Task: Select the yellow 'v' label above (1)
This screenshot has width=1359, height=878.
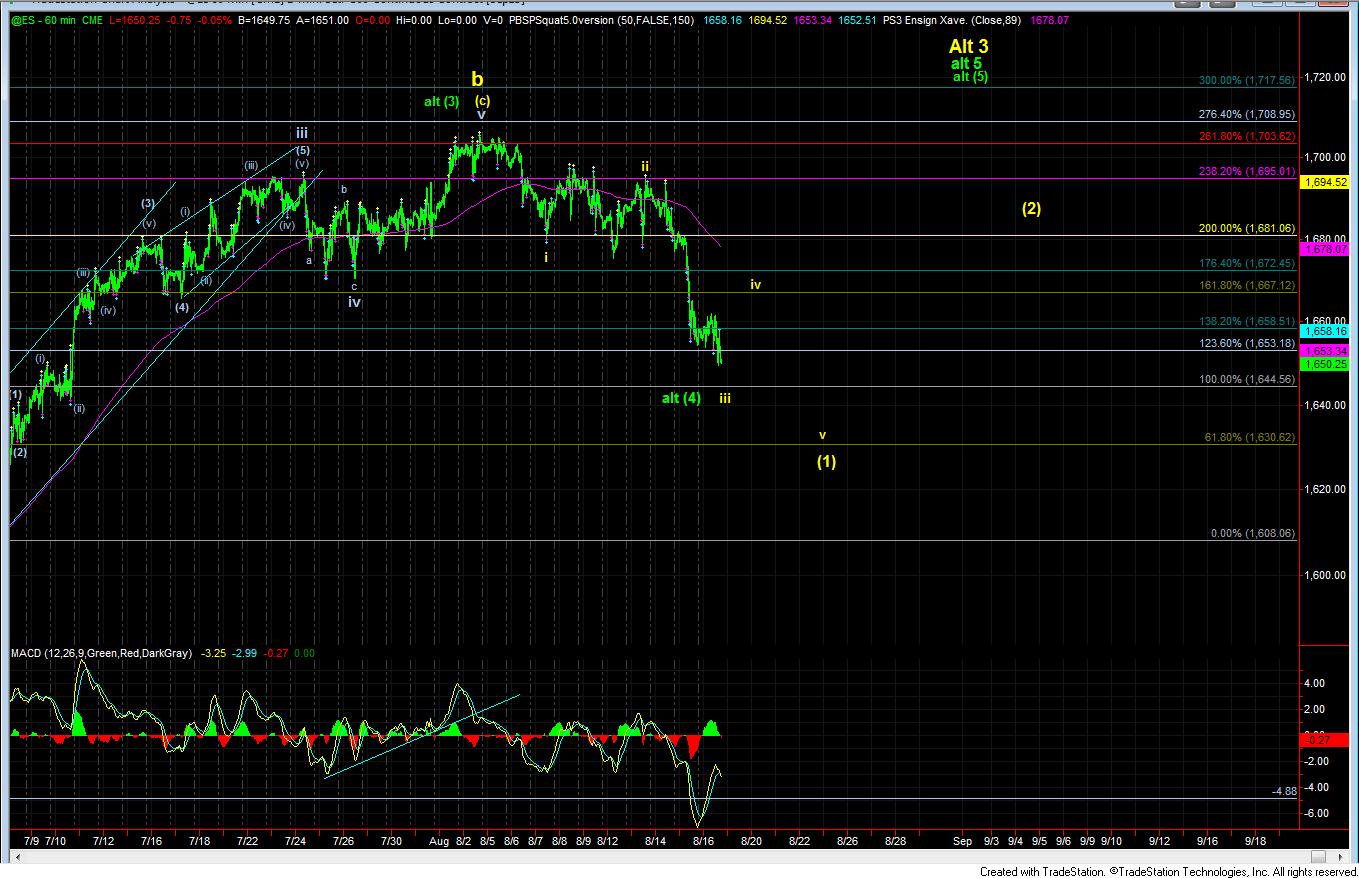Action: (x=823, y=435)
